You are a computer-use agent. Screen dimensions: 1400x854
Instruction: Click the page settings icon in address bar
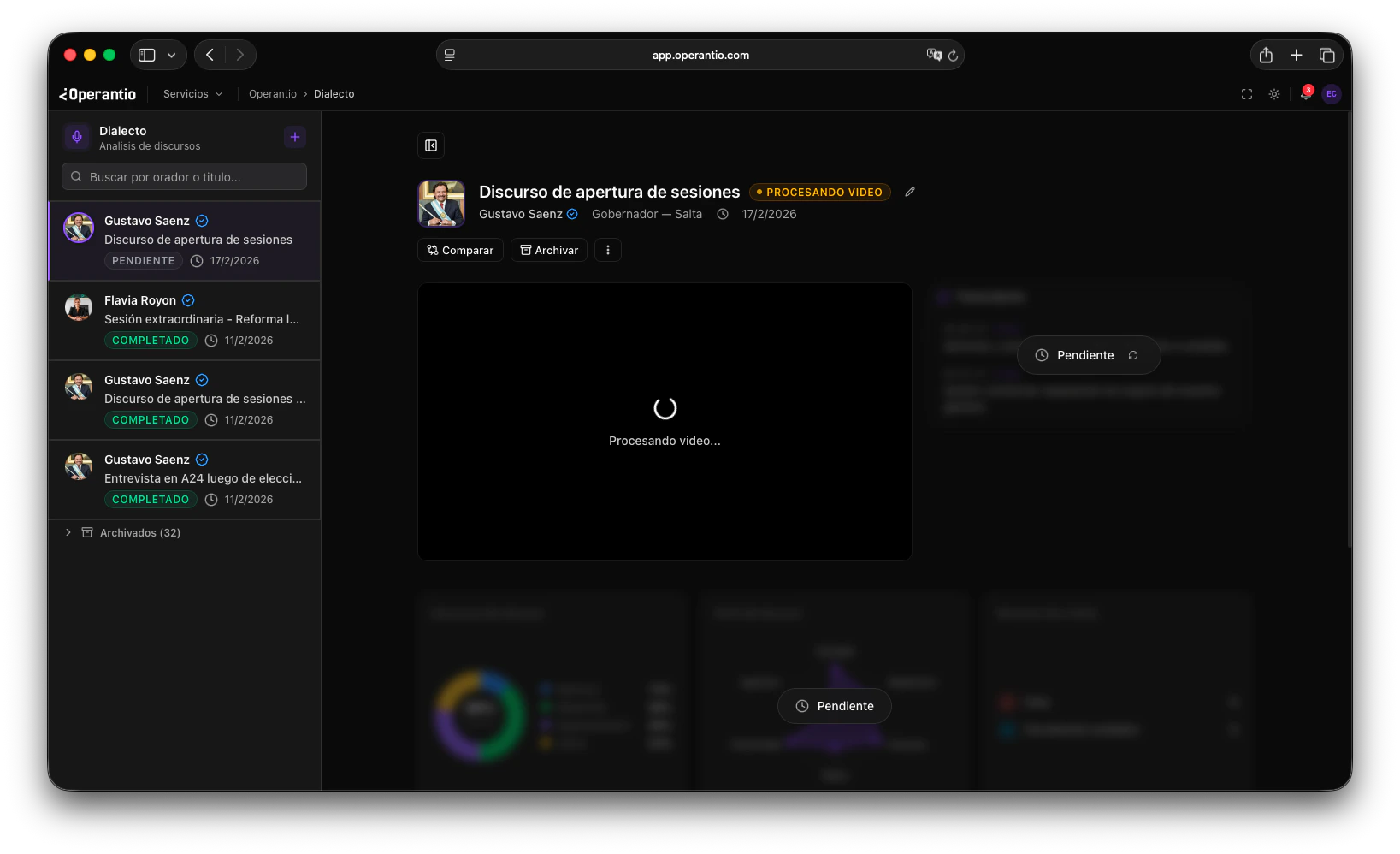pos(450,55)
